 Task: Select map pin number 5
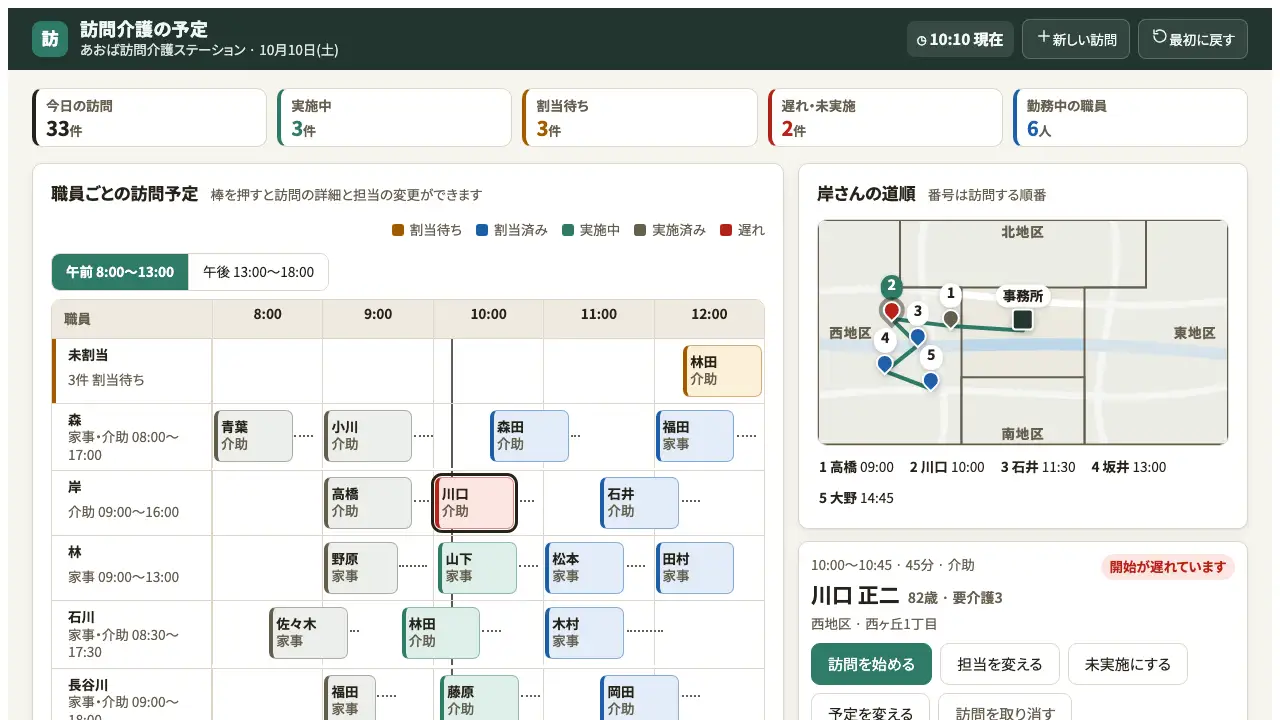click(x=930, y=380)
